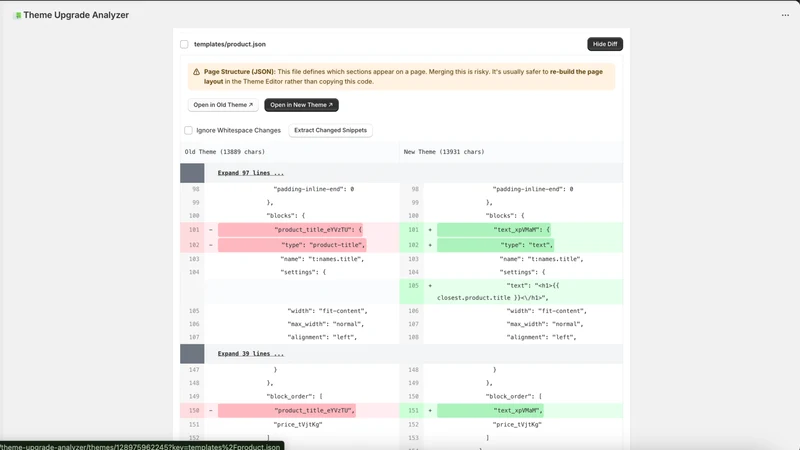800x450 pixels.
Task: Click added line "text_xpVMaM": {
Action: click(x=493, y=230)
